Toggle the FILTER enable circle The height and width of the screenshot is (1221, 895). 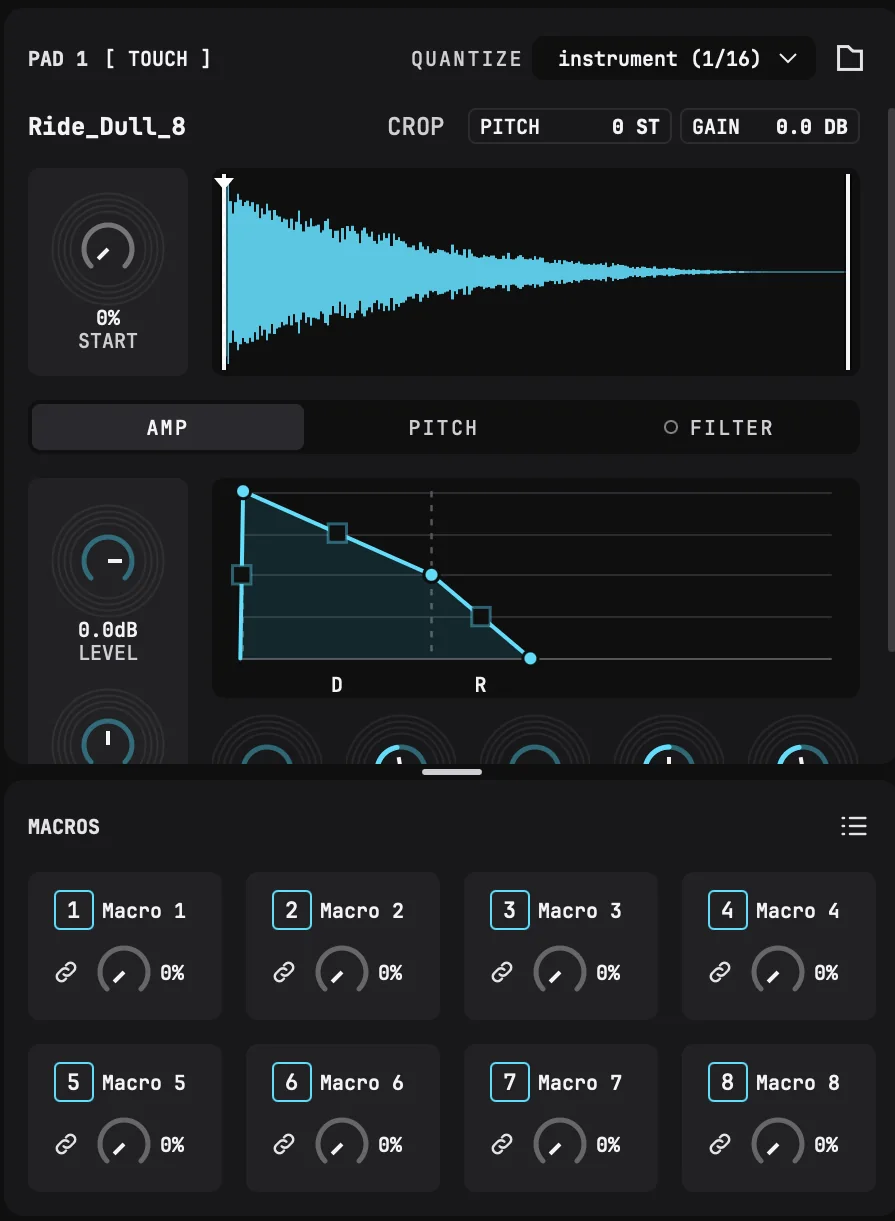(x=671, y=427)
